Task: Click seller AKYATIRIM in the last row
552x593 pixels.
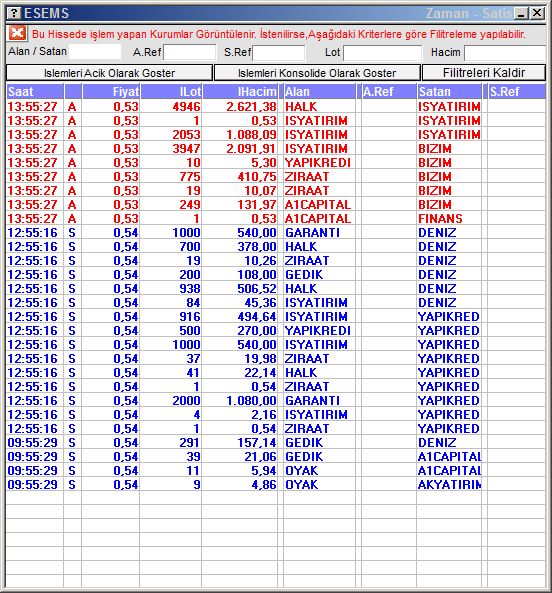Action: pyautogui.click(x=450, y=484)
